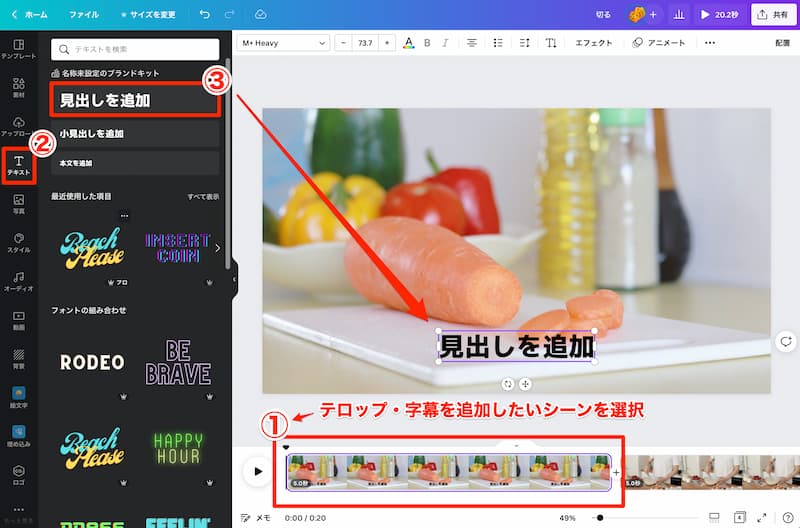Viewport: 800px width, 528px height.
Task: Select the second scene clip in timeline
Action: tap(712, 472)
